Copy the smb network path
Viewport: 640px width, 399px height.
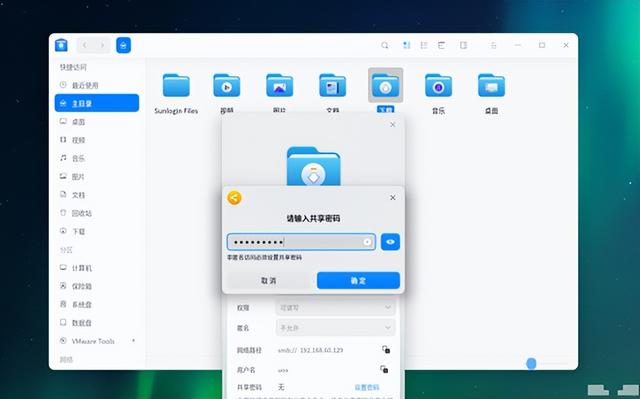386,349
